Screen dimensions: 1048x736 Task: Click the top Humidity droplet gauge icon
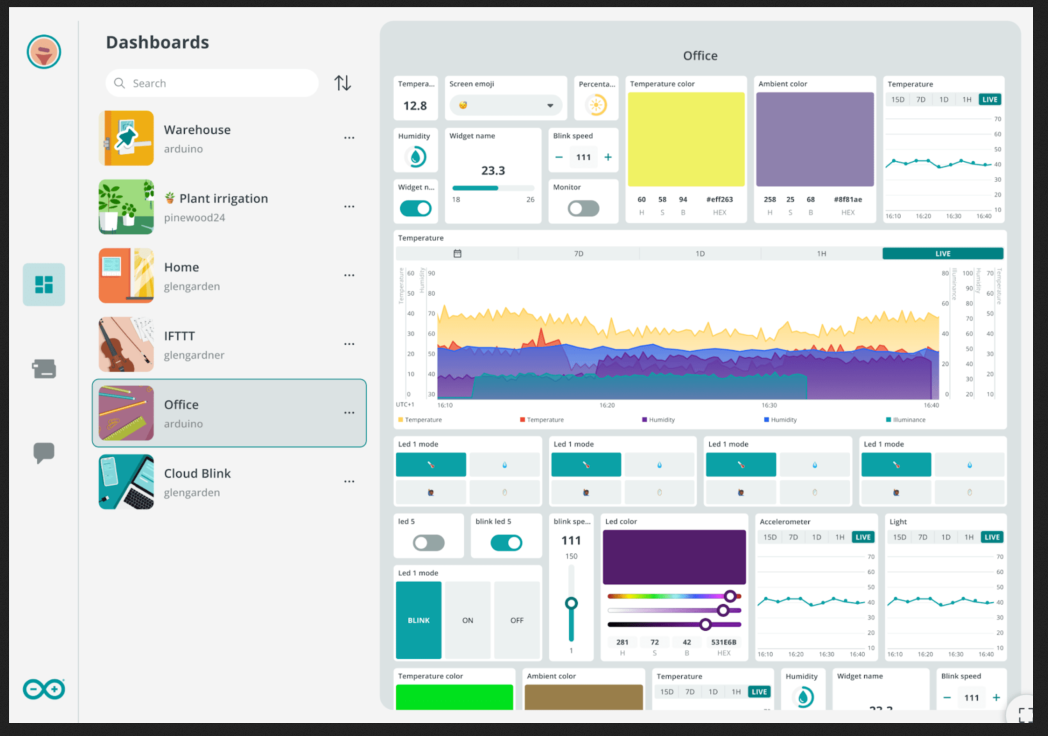pyautogui.click(x=416, y=157)
